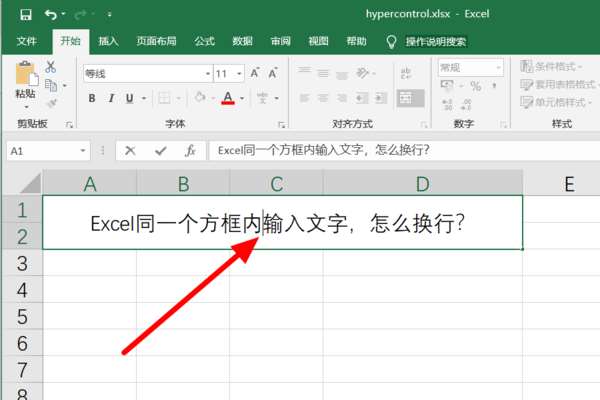
Task: Open the 等线 font name dropdown
Action: point(208,73)
